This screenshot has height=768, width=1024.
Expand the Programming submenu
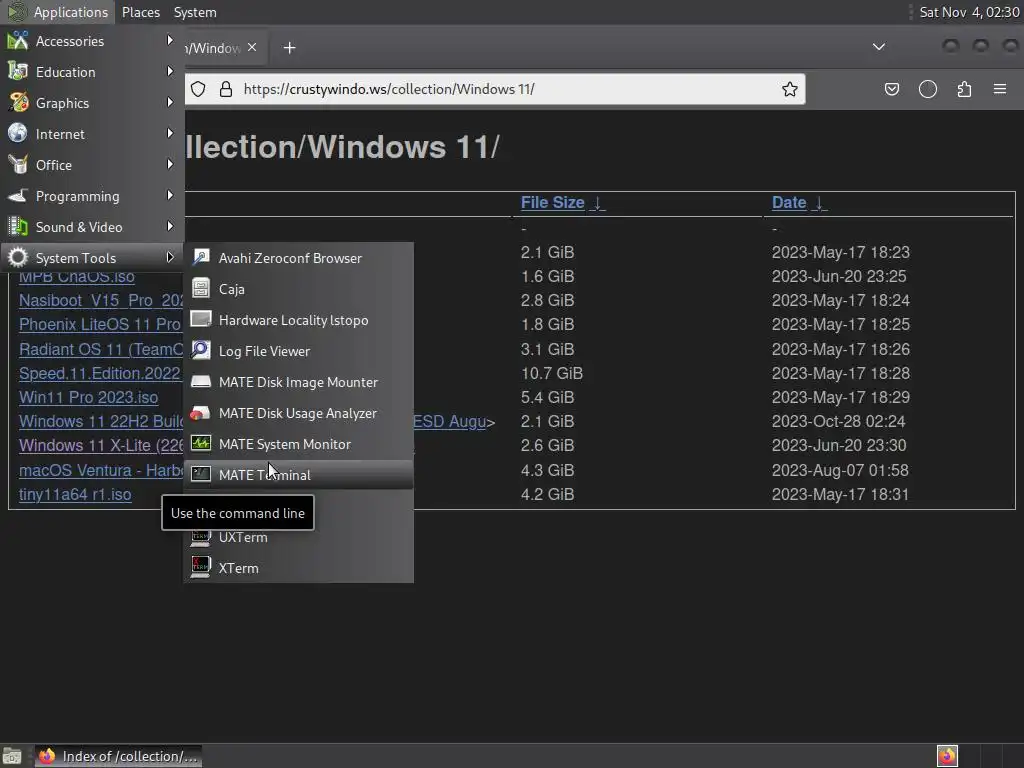point(92,196)
